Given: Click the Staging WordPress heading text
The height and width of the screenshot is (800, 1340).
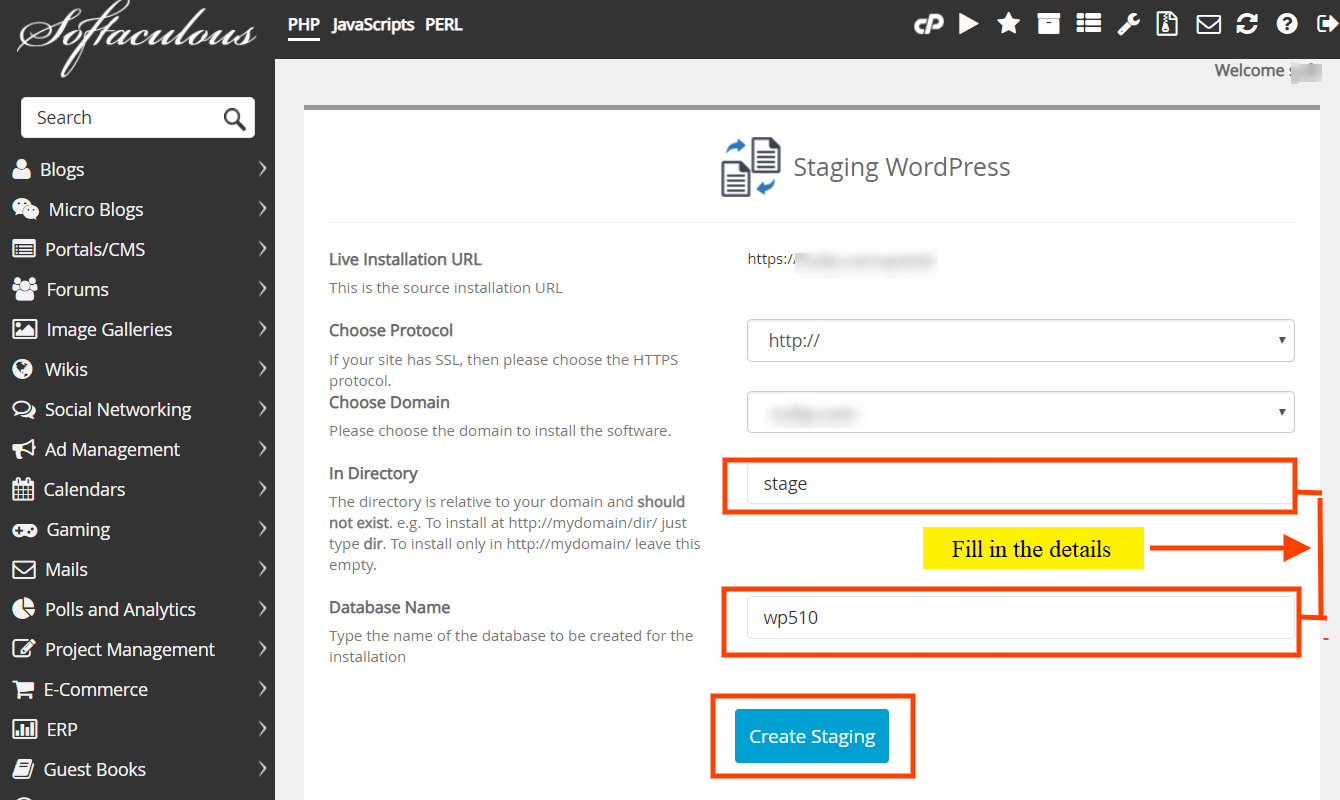Looking at the screenshot, I should click(x=902, y=166).
